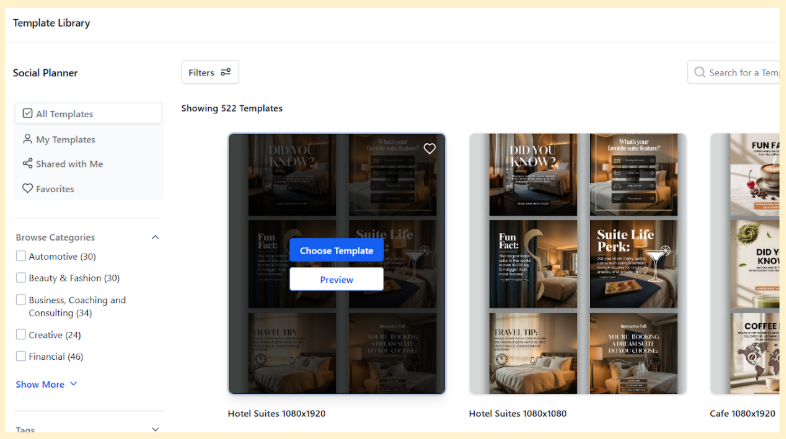
Task: Open Shared with Me in sidebar
Action: (x=88, y=164)
